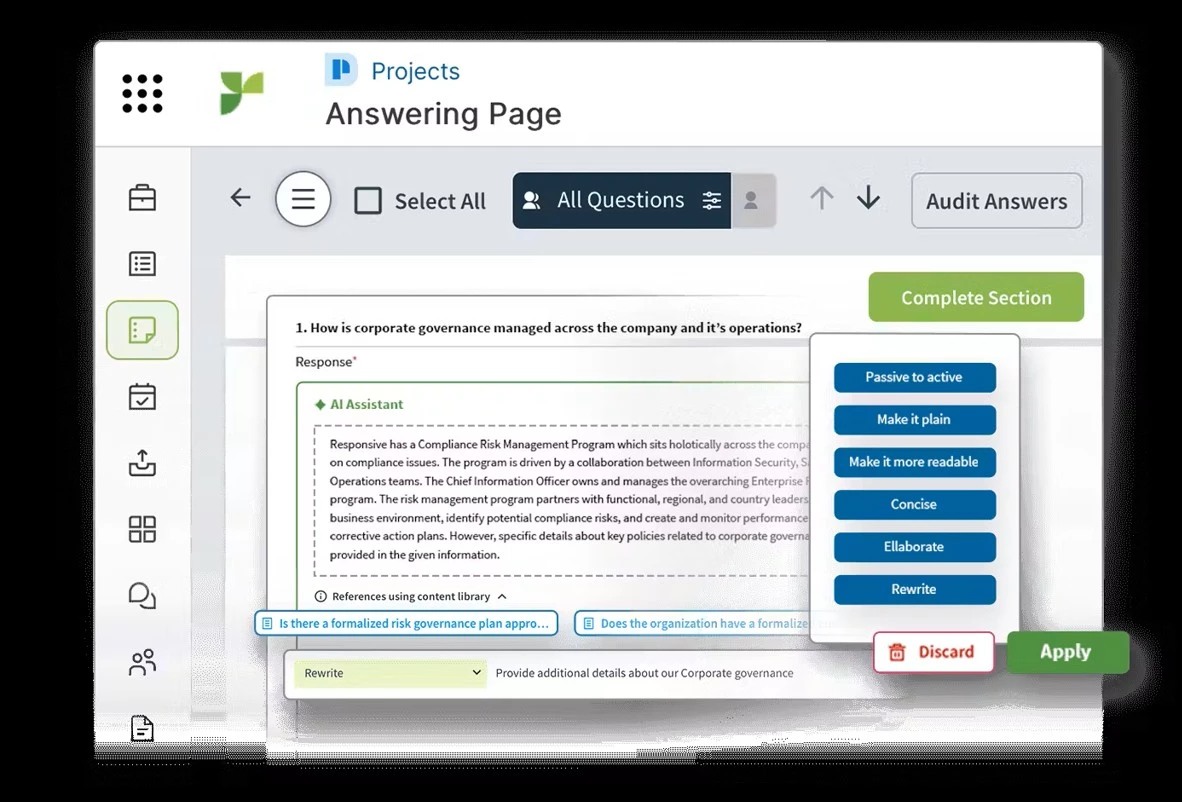The image size is (1182, 802).
Task: Open the Rewrite dropdown selector
Action: (390, 673)
